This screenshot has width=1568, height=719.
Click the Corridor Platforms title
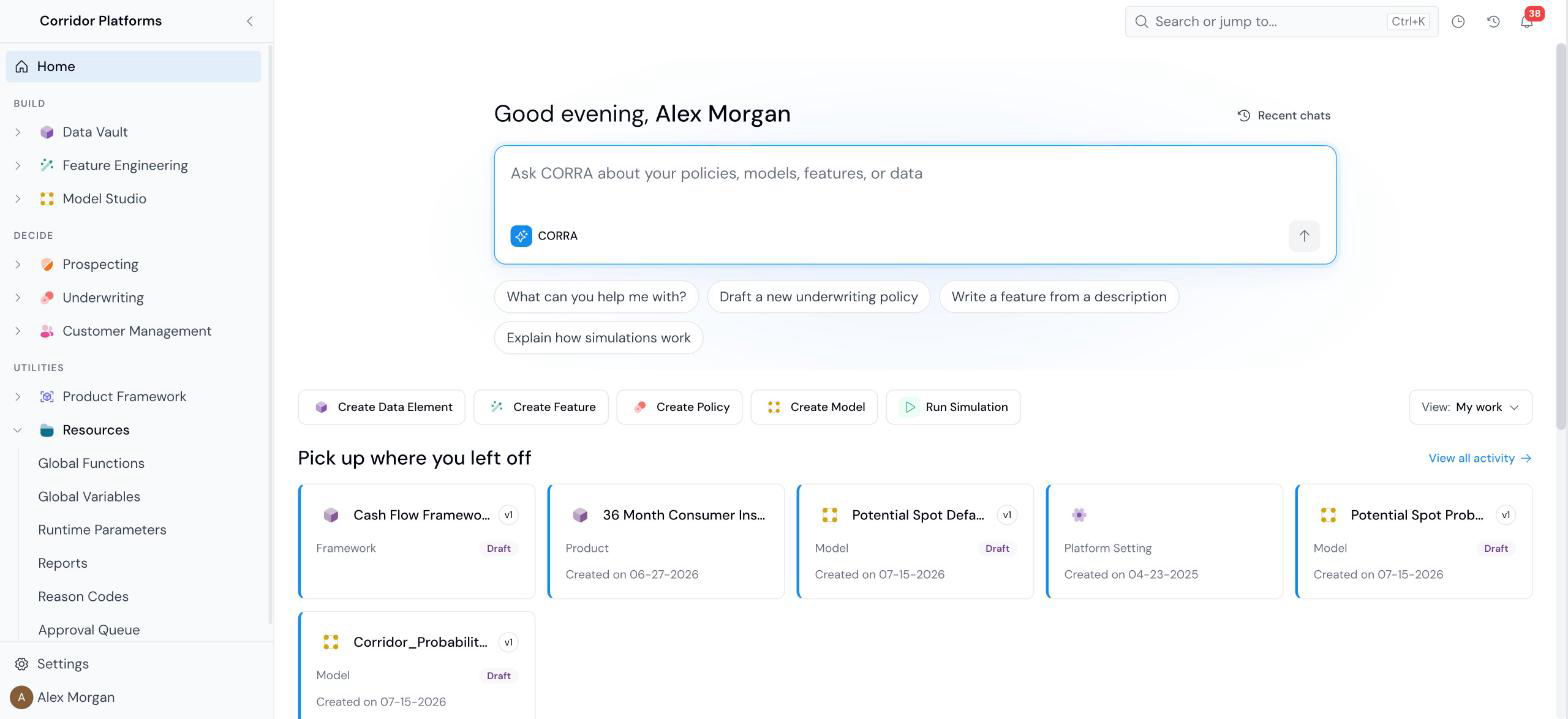pyautogui.click(x=100, y=21)
